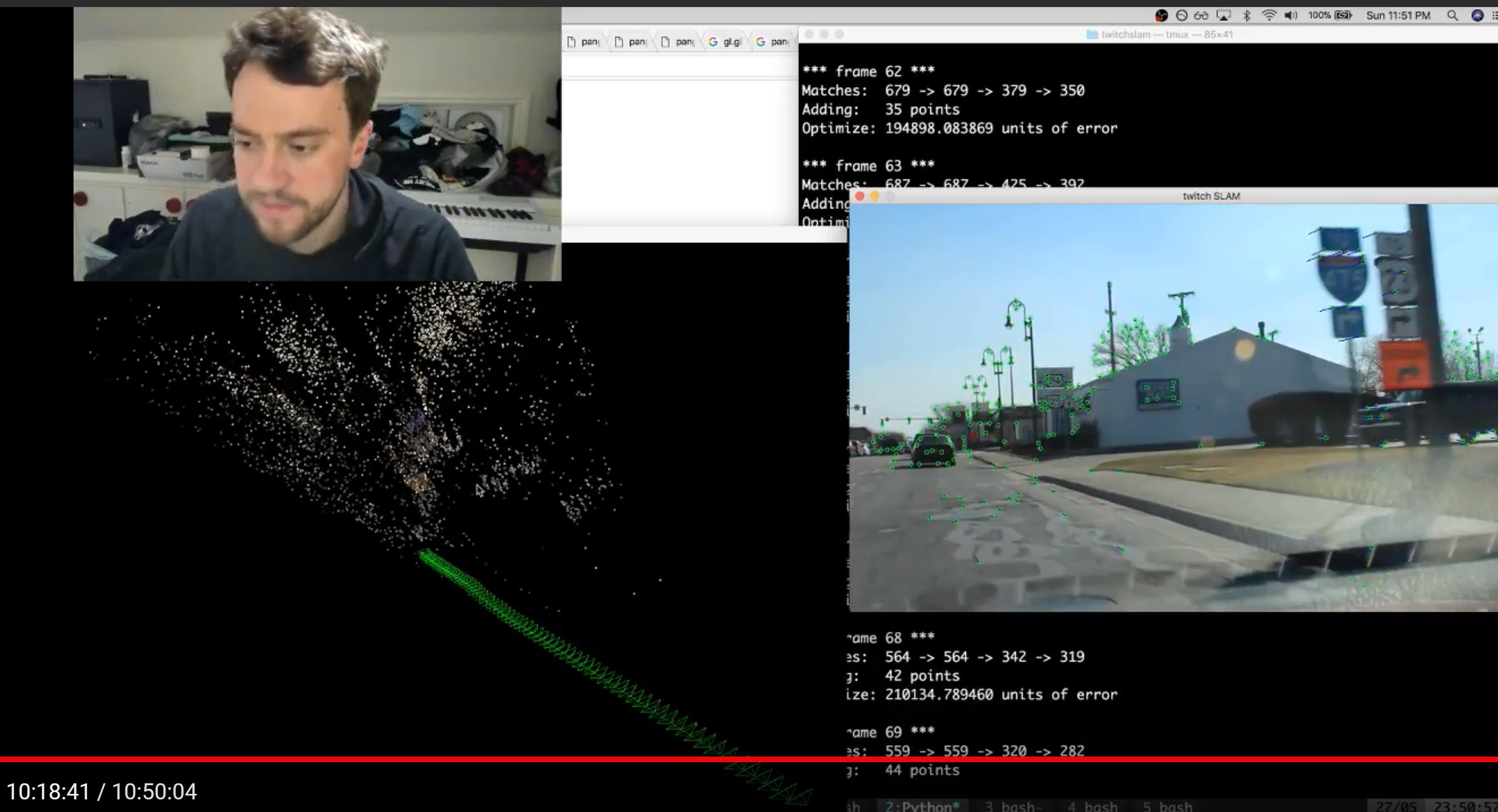Click the volume speaker icon
The width and height of the screenshot is (1498, 812).
click(1290, 16)
